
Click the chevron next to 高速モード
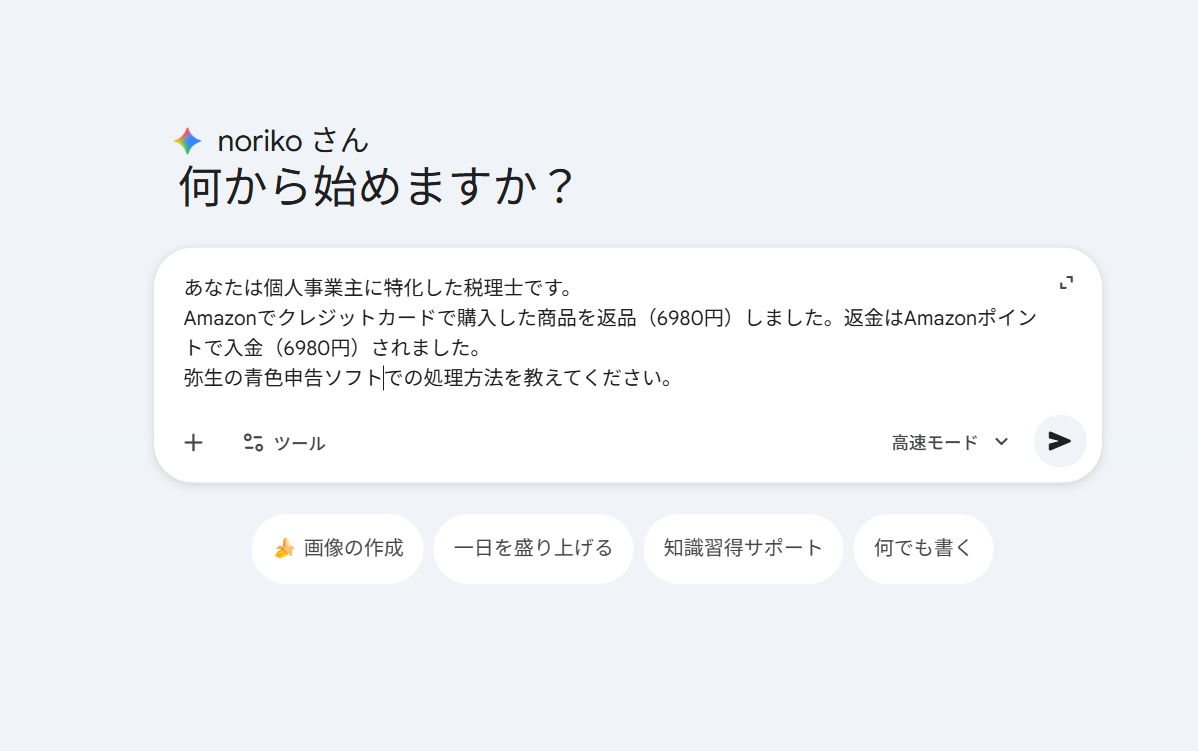tap(1001, 442)
